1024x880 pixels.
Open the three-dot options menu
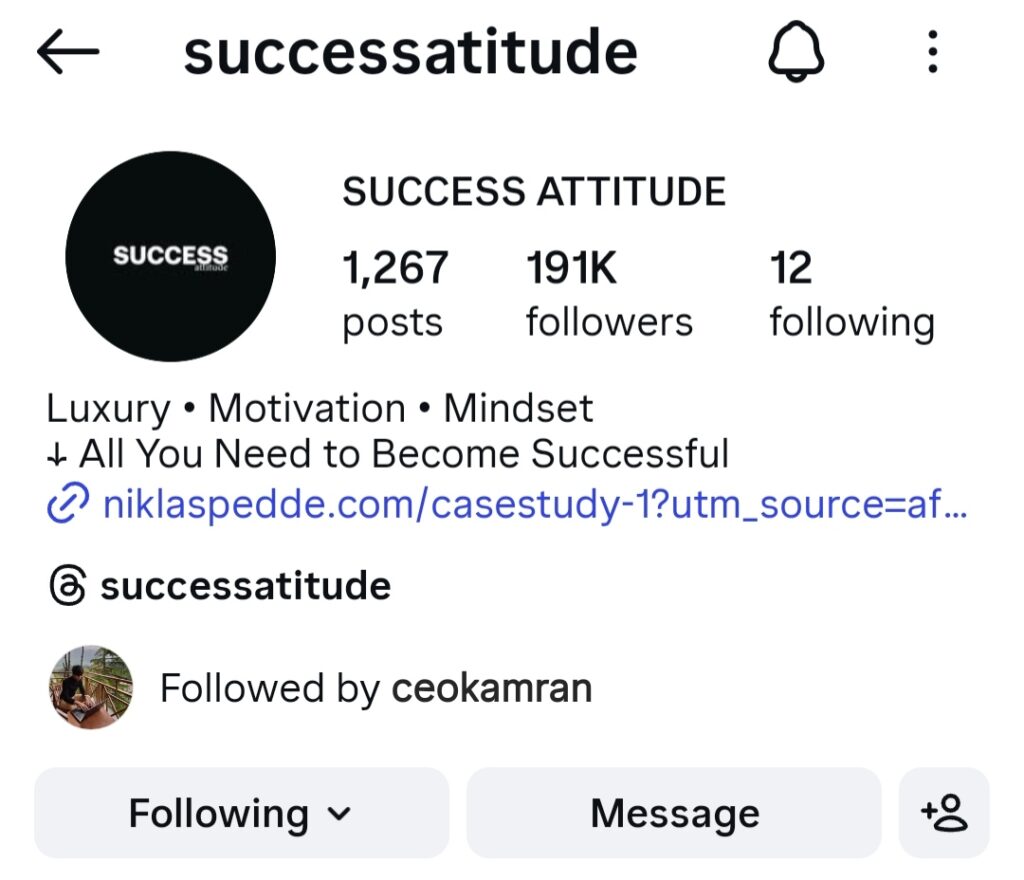point(932,52)
